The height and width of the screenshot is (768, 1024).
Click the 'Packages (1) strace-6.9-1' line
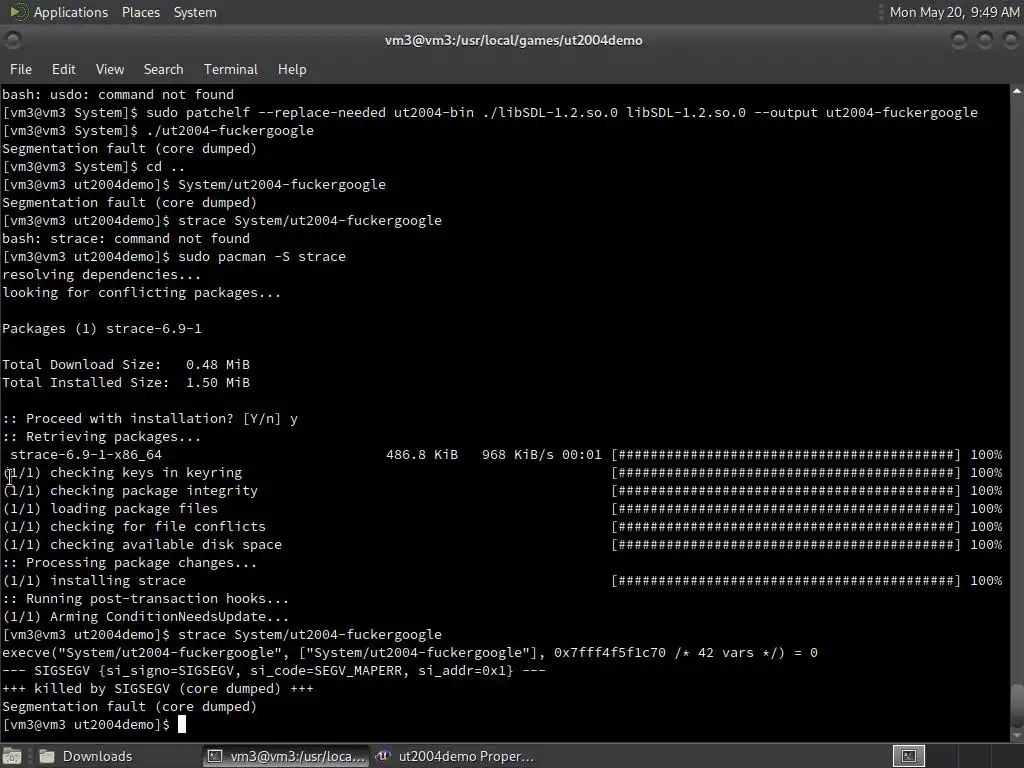point(102,328)
